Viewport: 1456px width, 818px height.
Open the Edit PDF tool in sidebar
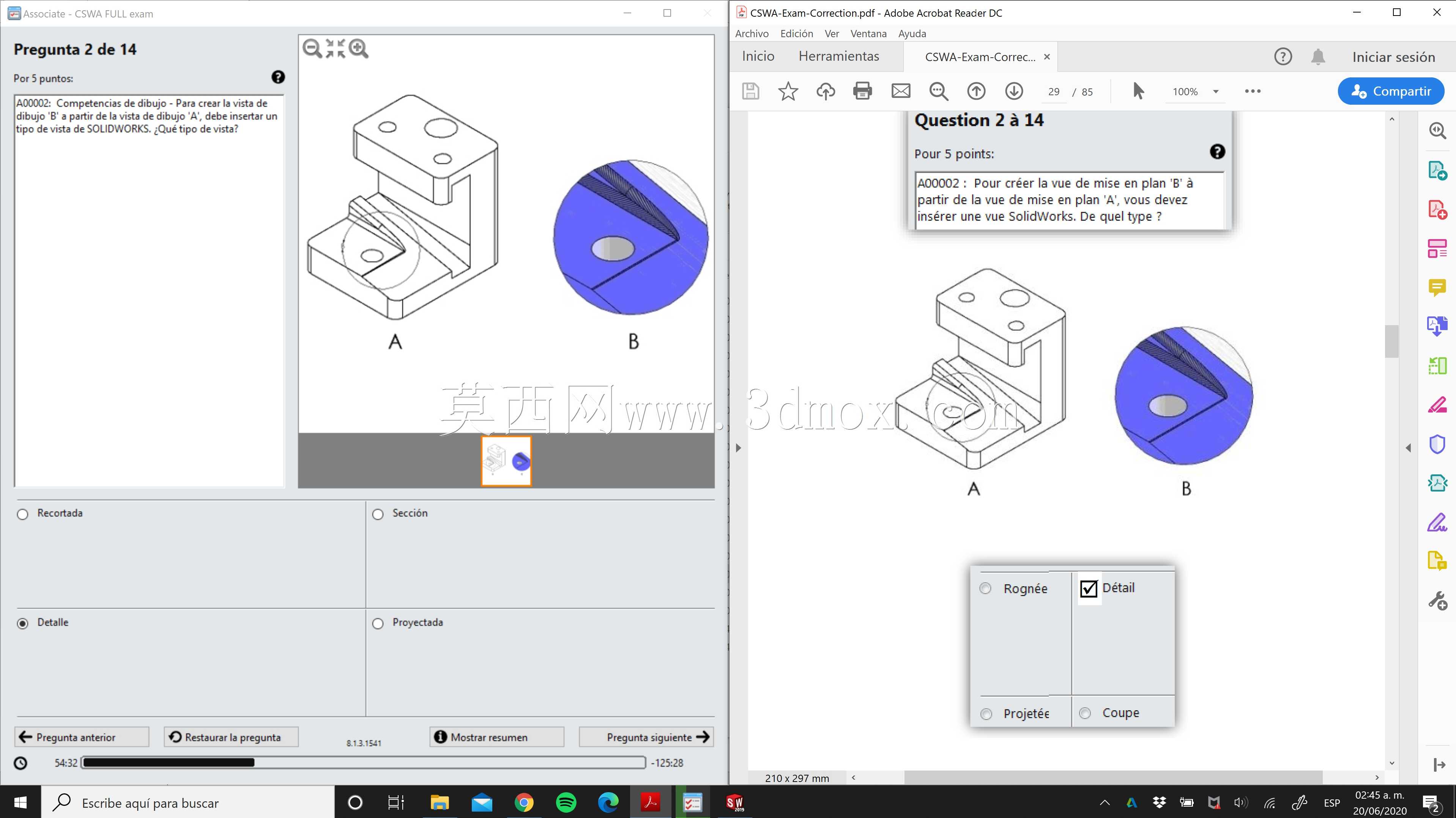pos(1437,249)
